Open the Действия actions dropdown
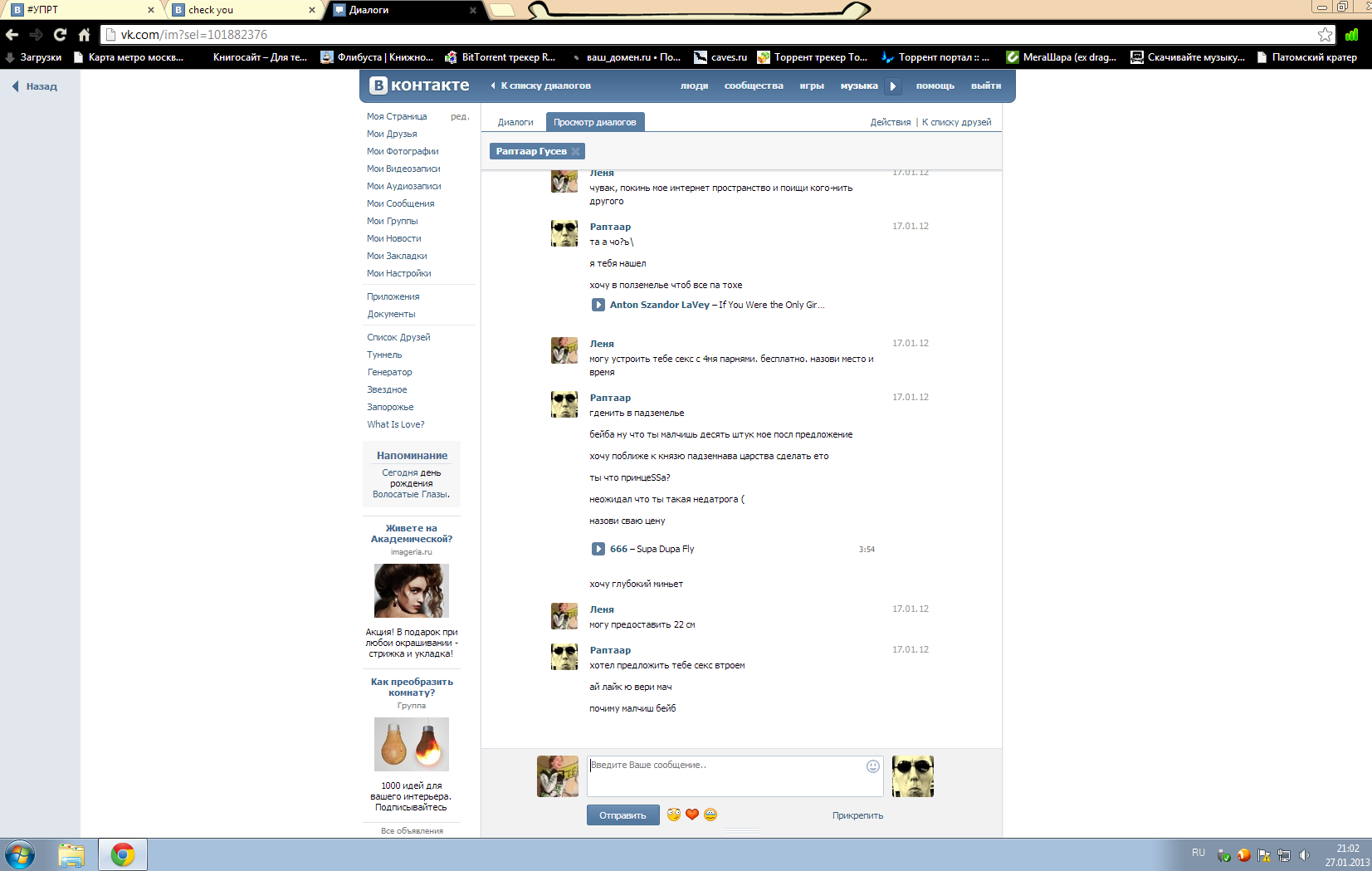The height and width of the screenshot is (871, 1372). [x=891, y=122]
